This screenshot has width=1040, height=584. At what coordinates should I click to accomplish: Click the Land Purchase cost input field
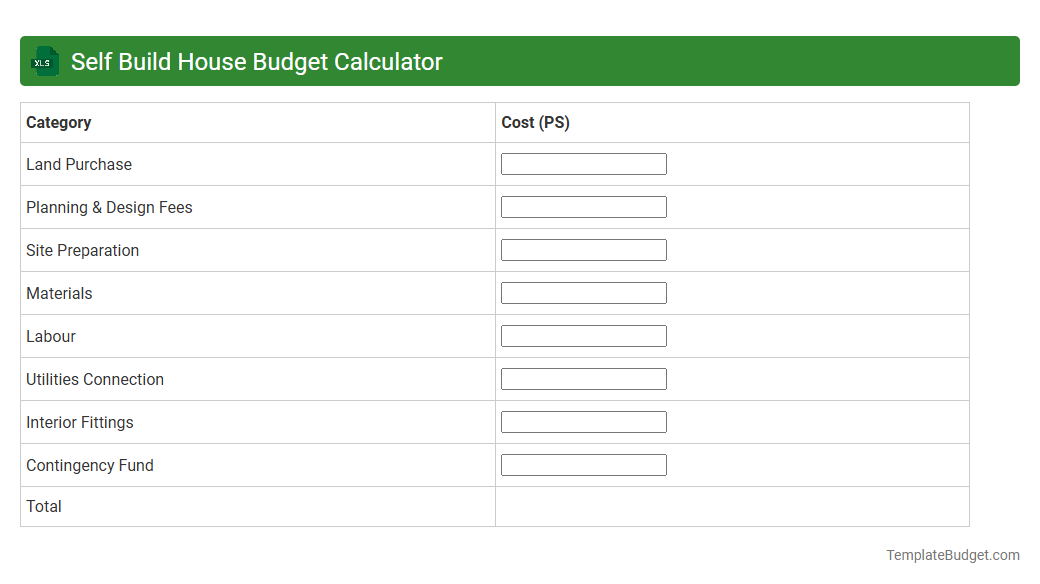click(583, 163)
